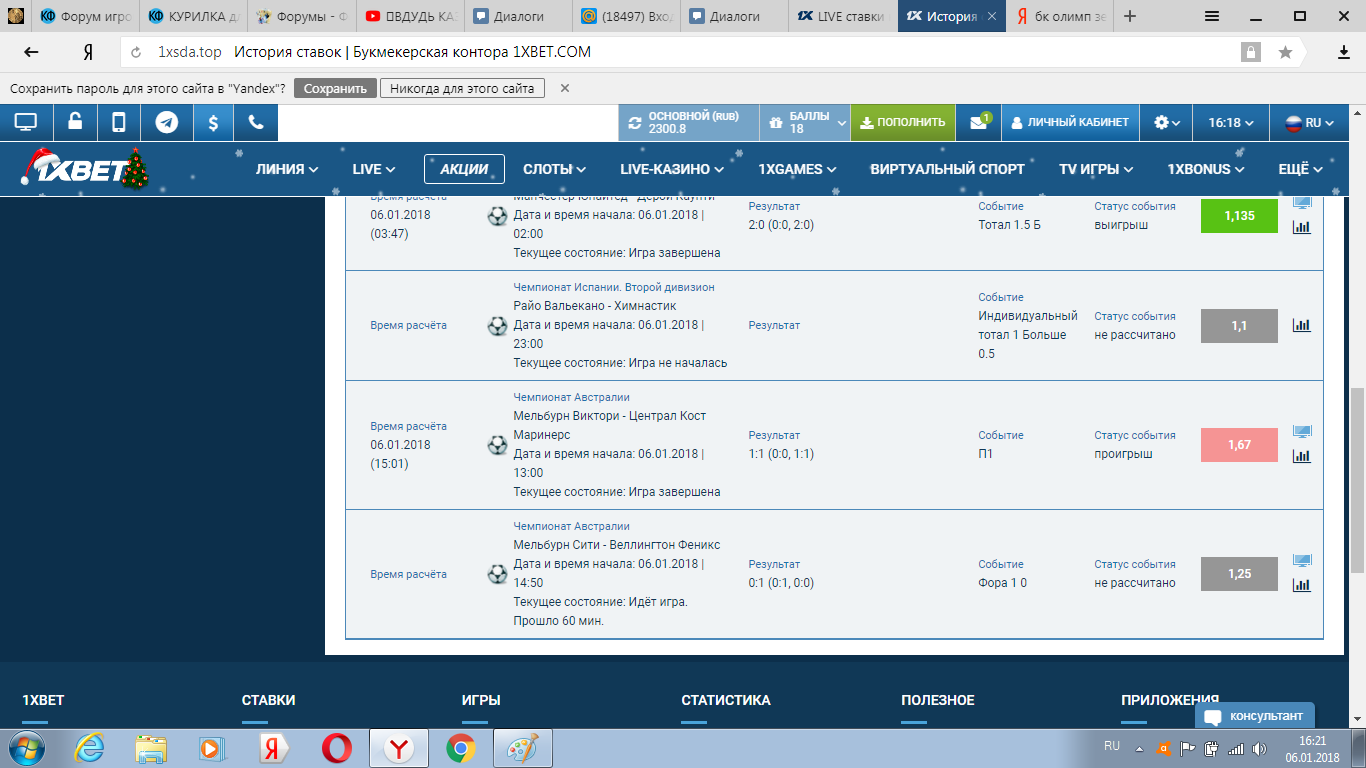Switch to the 'бк олимп' browser tab

[x=1059, y=16]
